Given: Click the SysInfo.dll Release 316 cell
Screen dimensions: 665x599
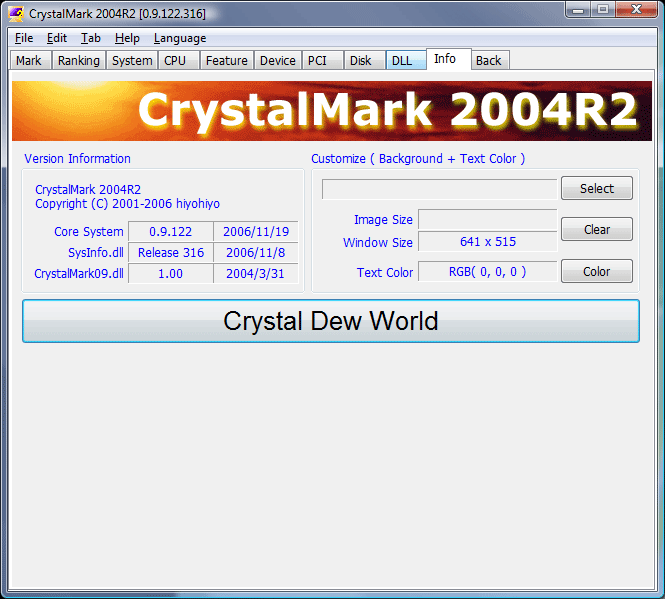Looking at the screenshot, I should point(170,253).
